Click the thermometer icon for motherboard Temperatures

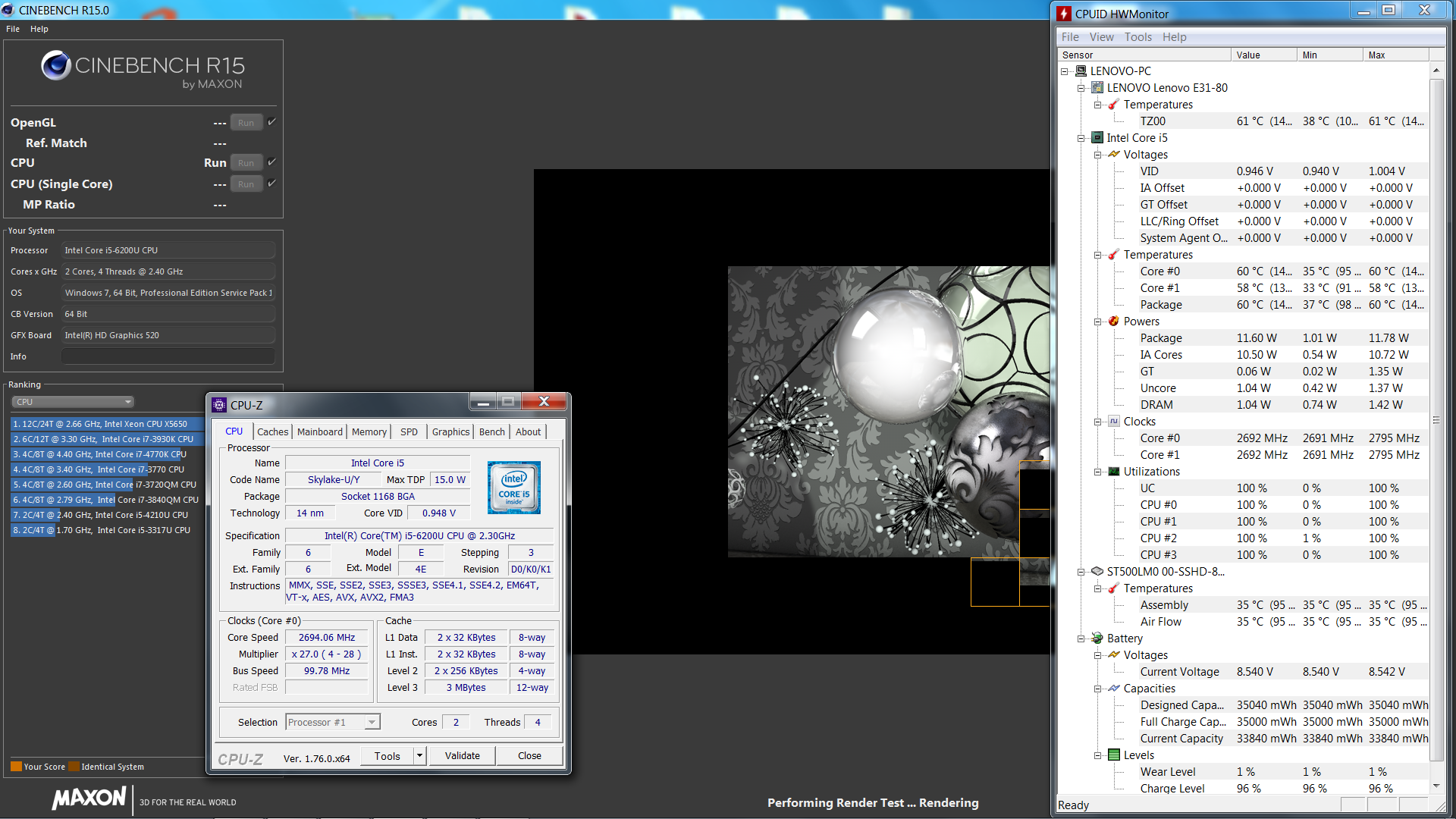point(1114,105)
